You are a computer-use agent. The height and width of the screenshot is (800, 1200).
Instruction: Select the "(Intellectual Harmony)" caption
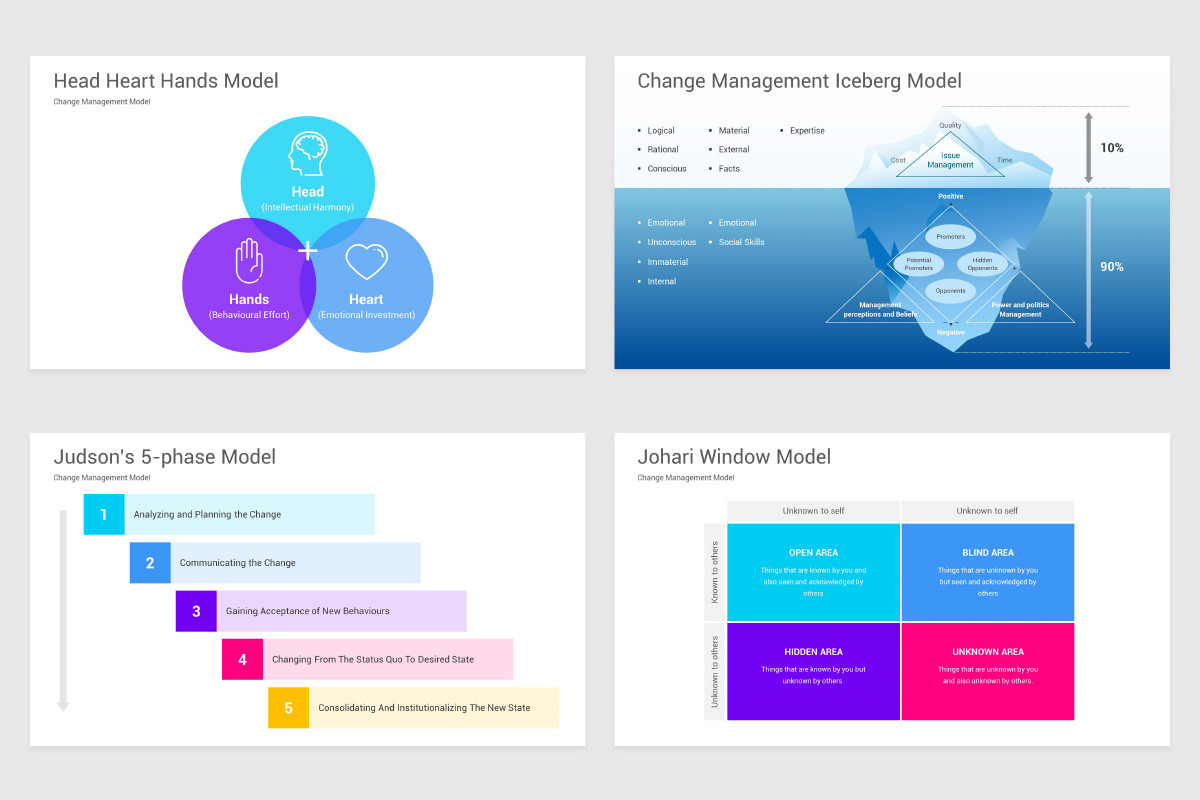308,208
